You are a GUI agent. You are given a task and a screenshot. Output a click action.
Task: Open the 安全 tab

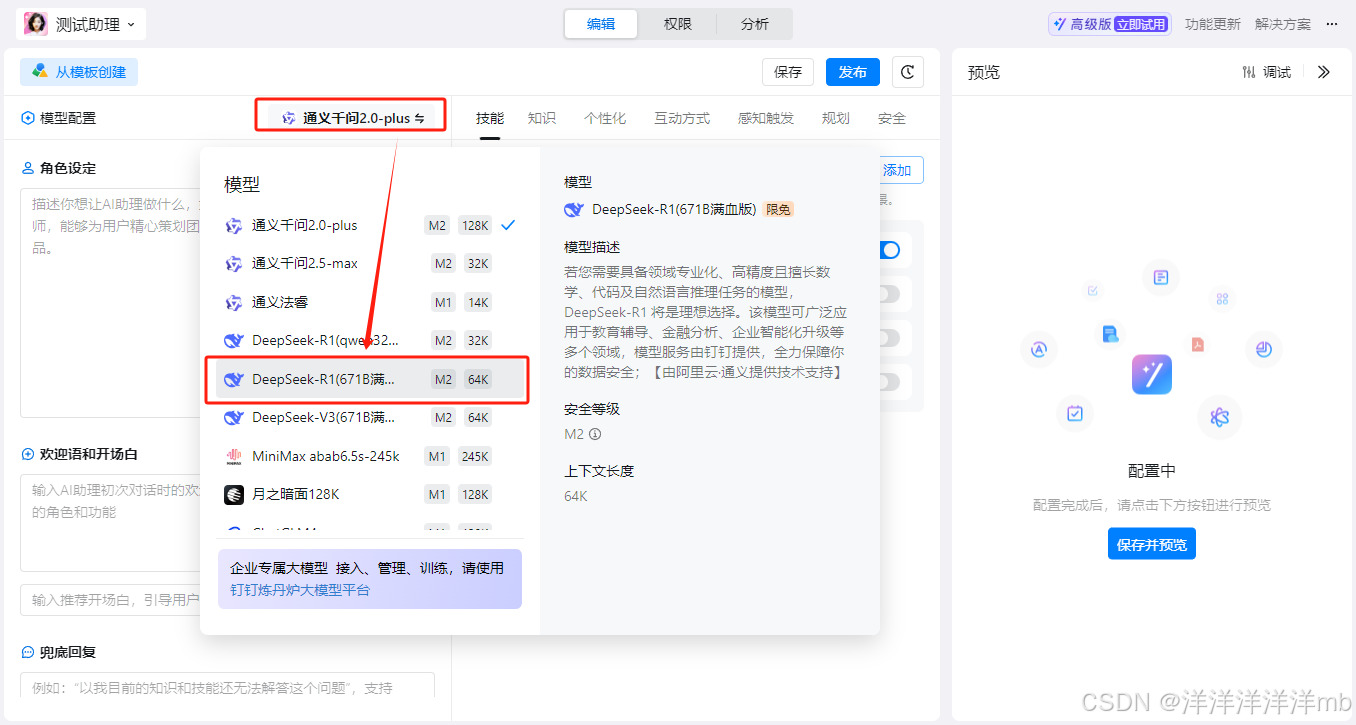tap(892, 118)
